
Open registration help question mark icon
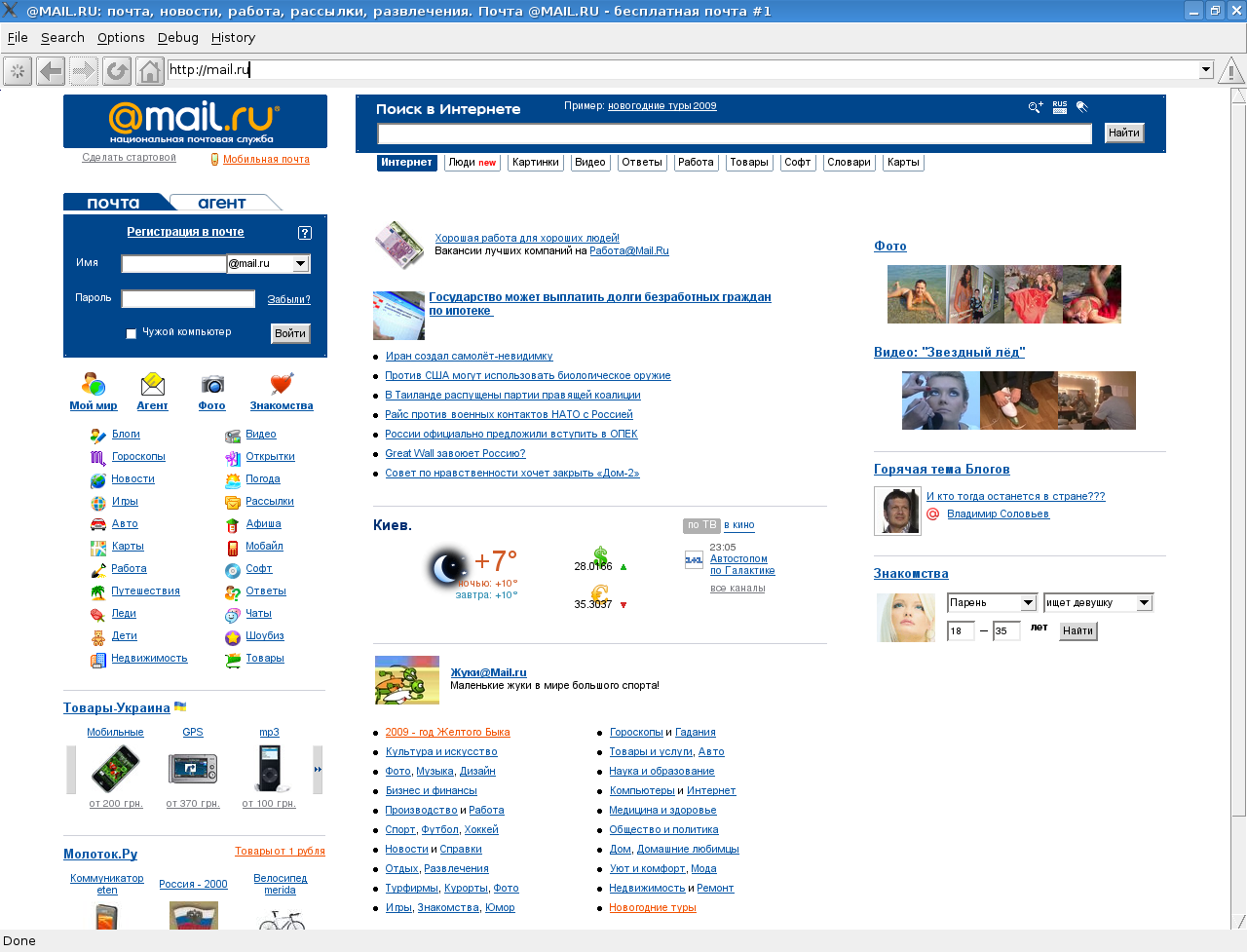pyautogui.click(x=305, y=233)
